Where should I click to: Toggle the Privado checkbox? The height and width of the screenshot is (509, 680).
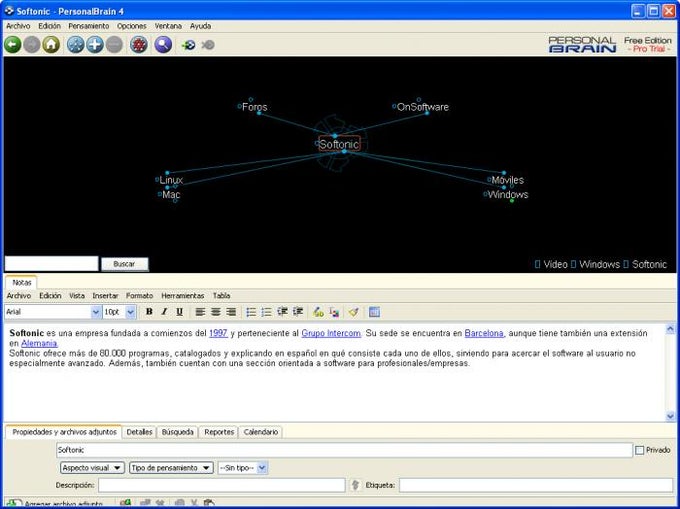[x=639, y=450]
